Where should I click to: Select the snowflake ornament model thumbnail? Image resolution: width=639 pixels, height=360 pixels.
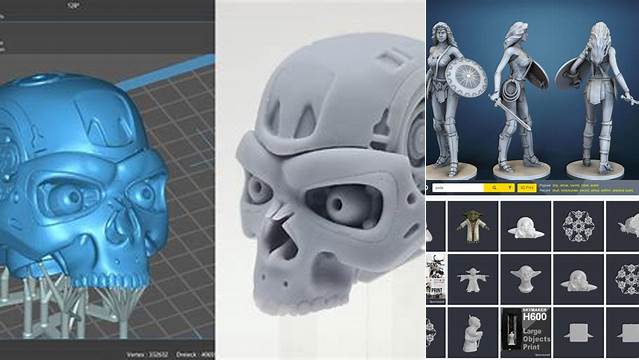[x=578, y=226]
